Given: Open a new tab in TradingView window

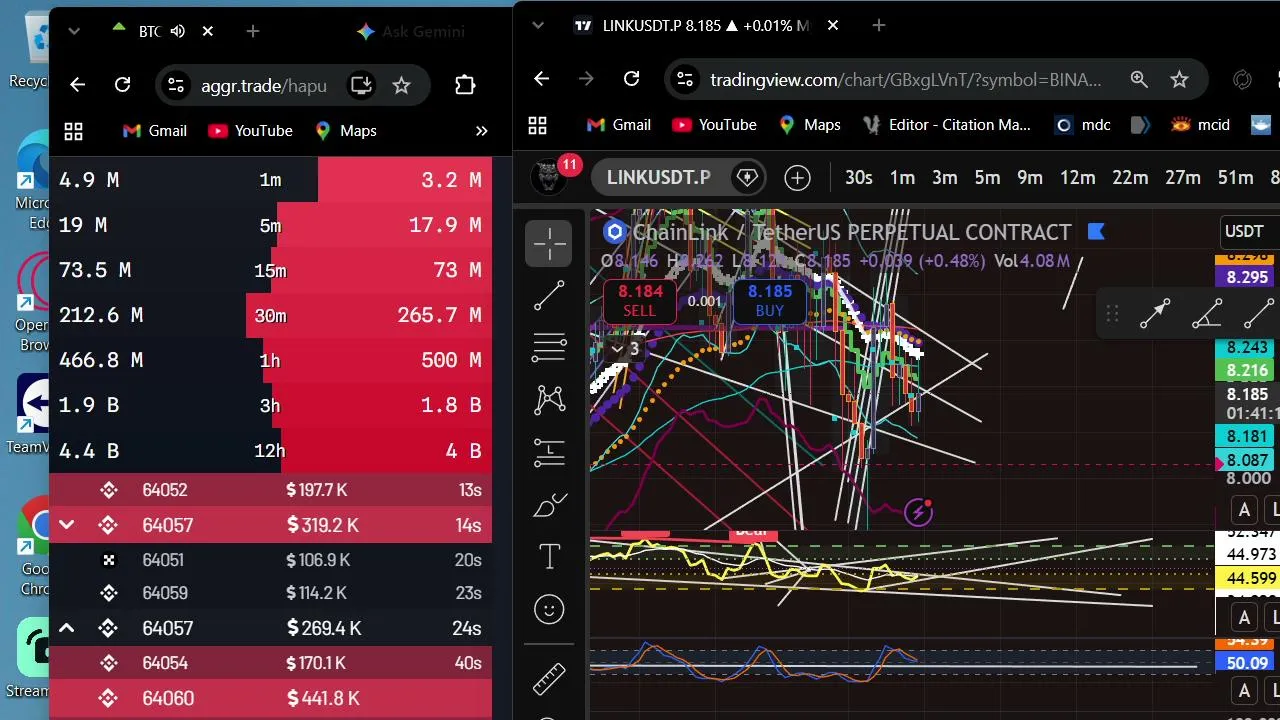Looking at the screenshot, I should click(x=879, y=25).
